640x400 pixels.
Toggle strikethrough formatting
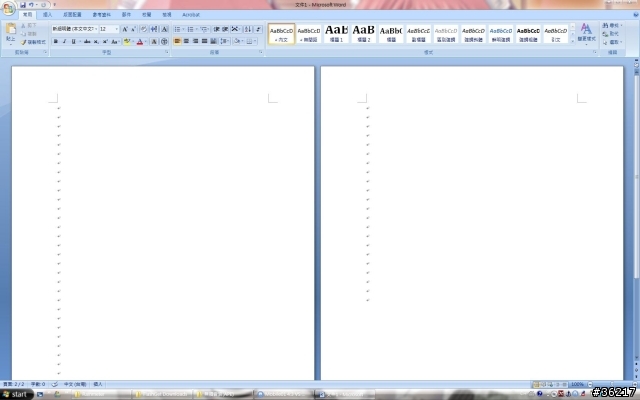[87, 41]
